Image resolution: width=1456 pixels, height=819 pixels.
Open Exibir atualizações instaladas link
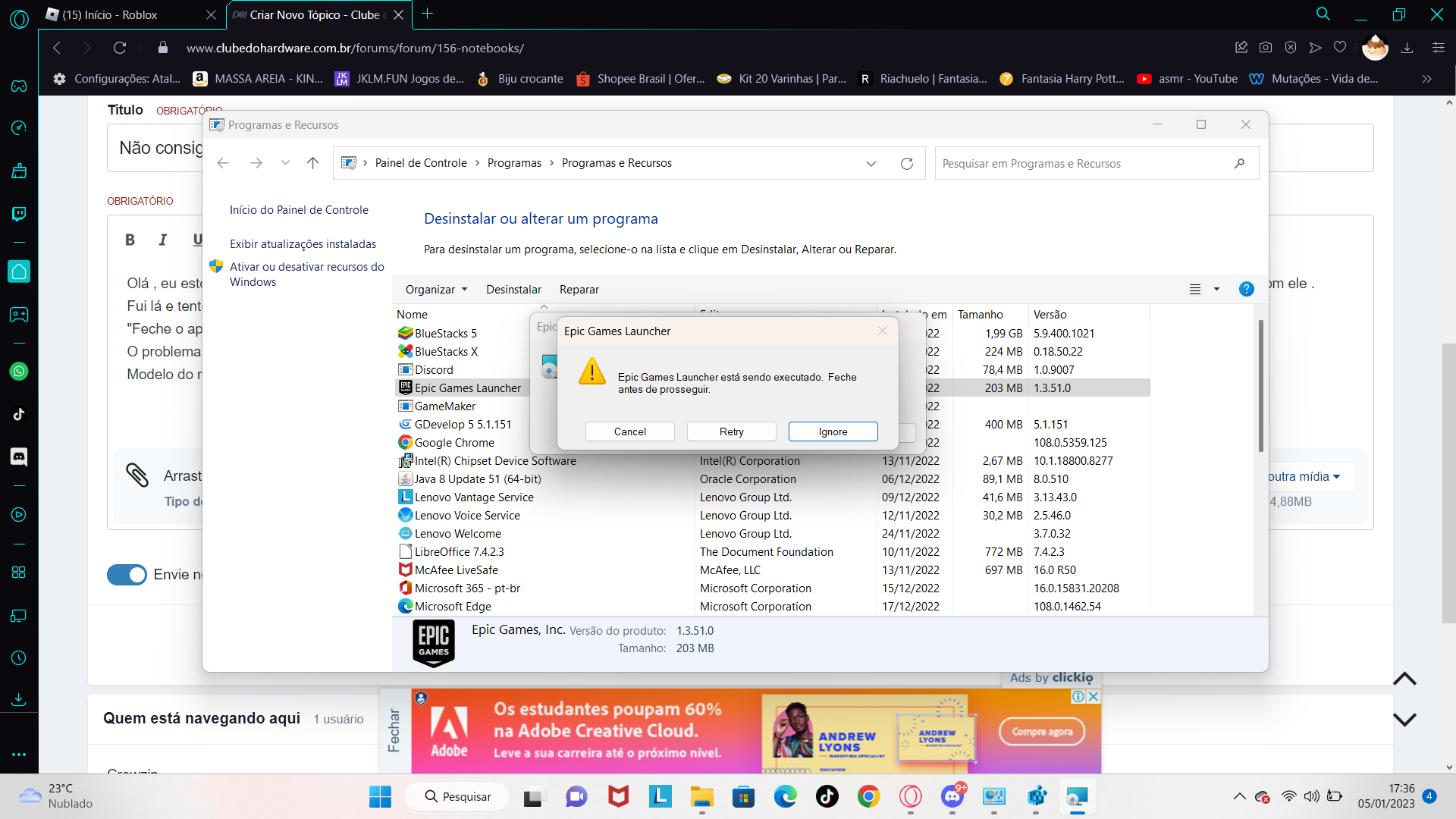tap(303, 244)
